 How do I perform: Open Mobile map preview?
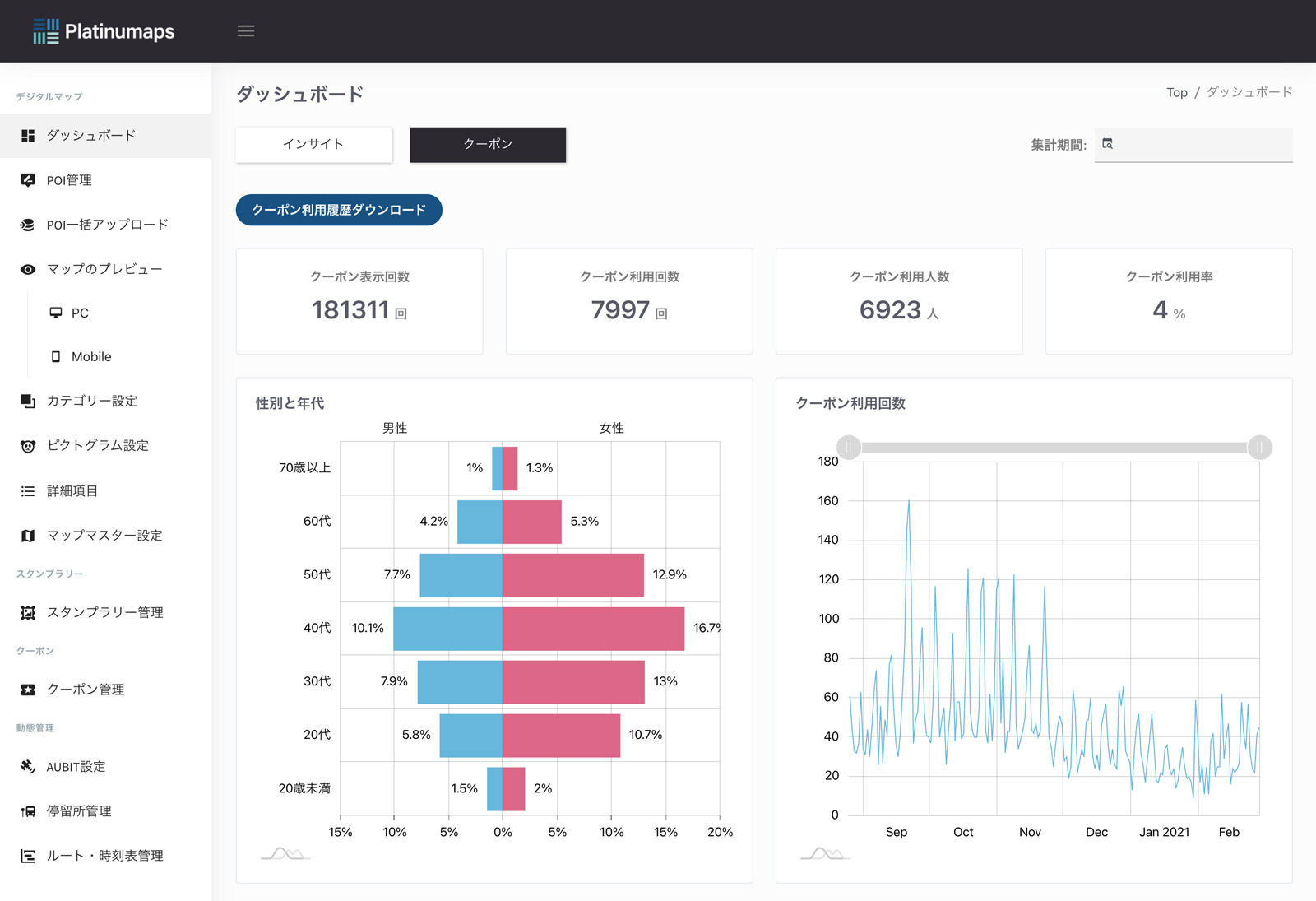pos(90,356)
